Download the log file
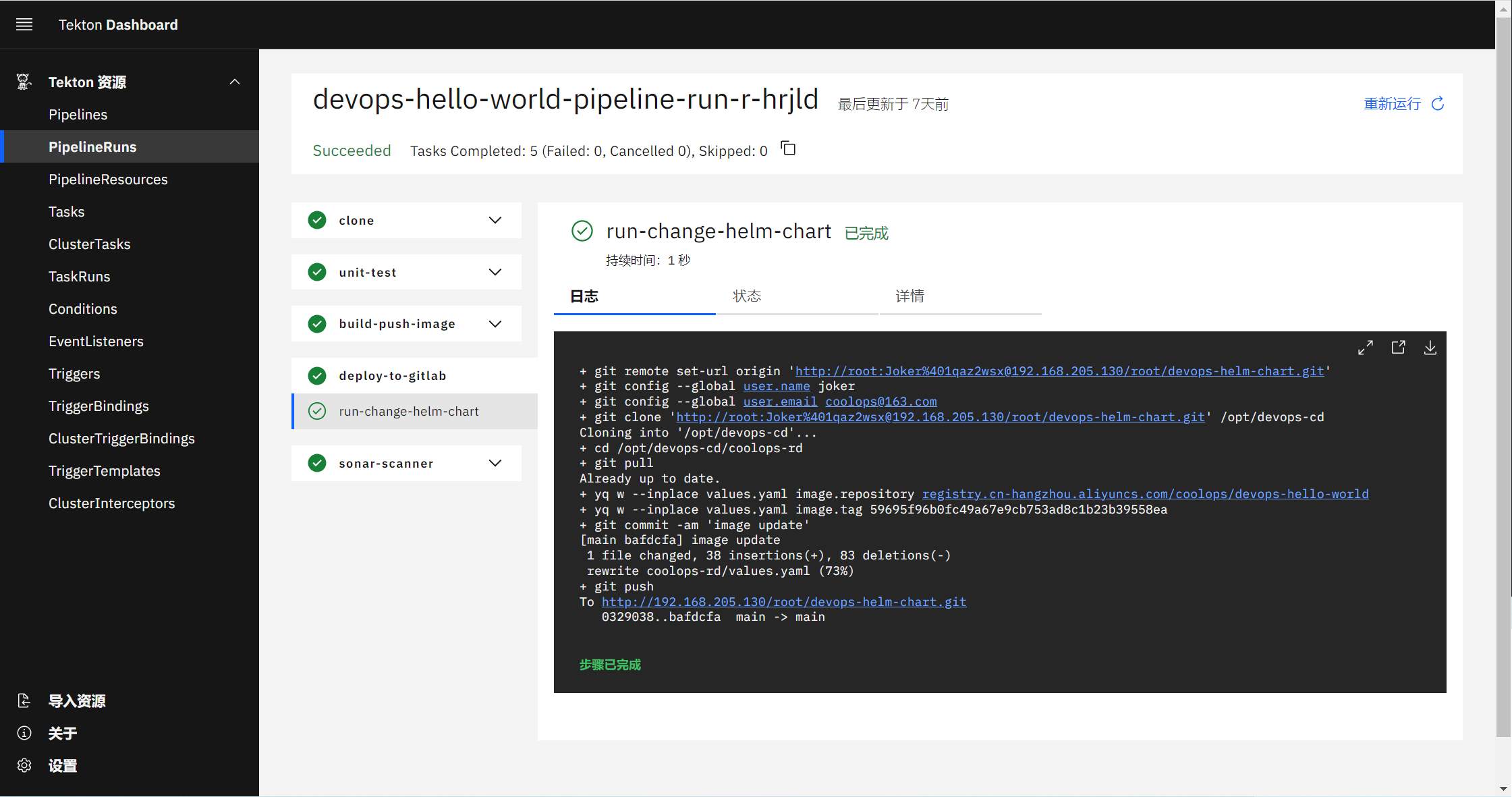This screenshot has width=1512, height=797. (1430, 348)
